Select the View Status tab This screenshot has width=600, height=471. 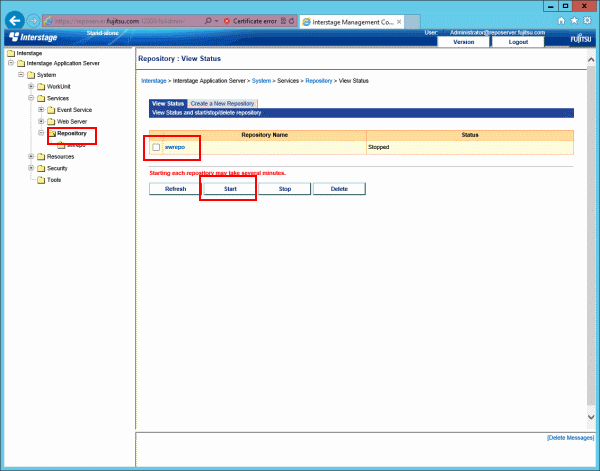coord(167,103)
